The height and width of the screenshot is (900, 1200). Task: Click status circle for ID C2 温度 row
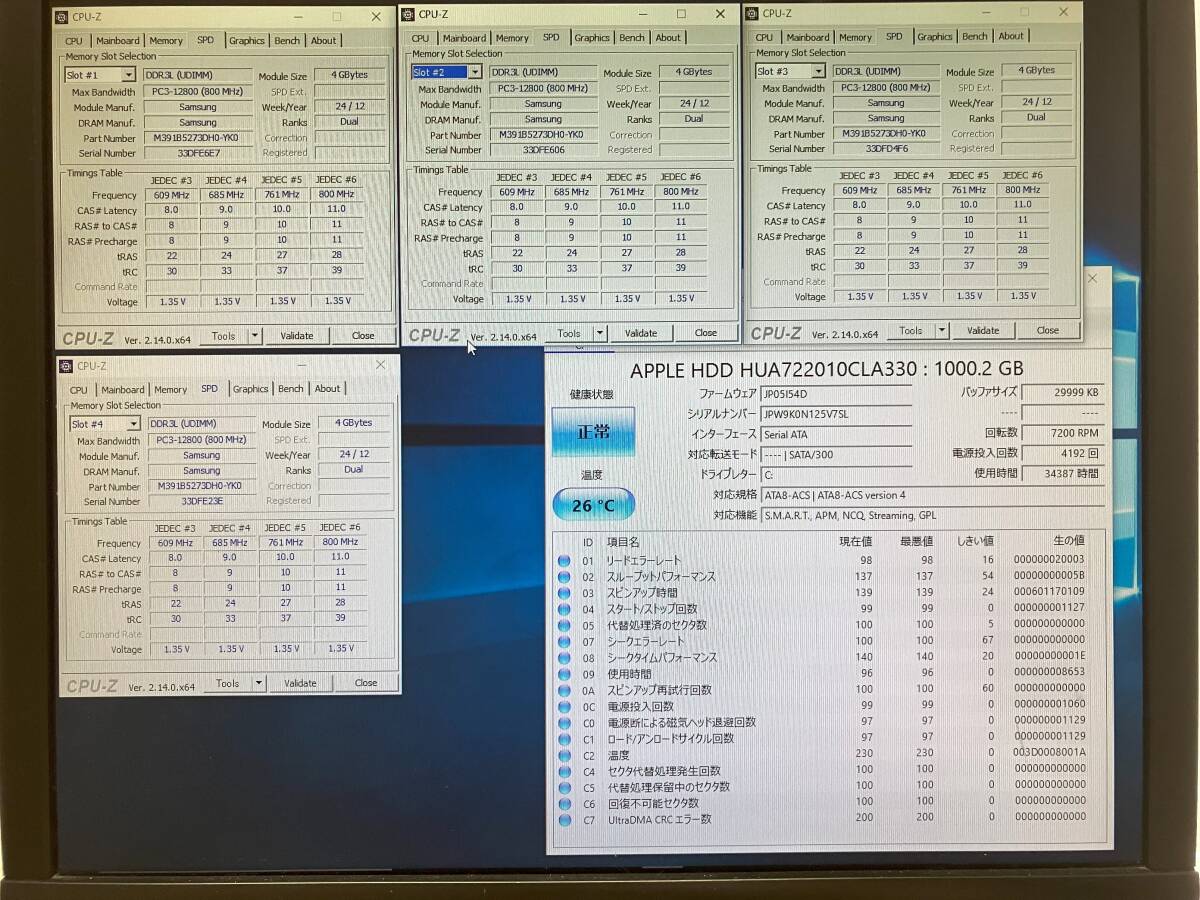click(x=565, y=755)
